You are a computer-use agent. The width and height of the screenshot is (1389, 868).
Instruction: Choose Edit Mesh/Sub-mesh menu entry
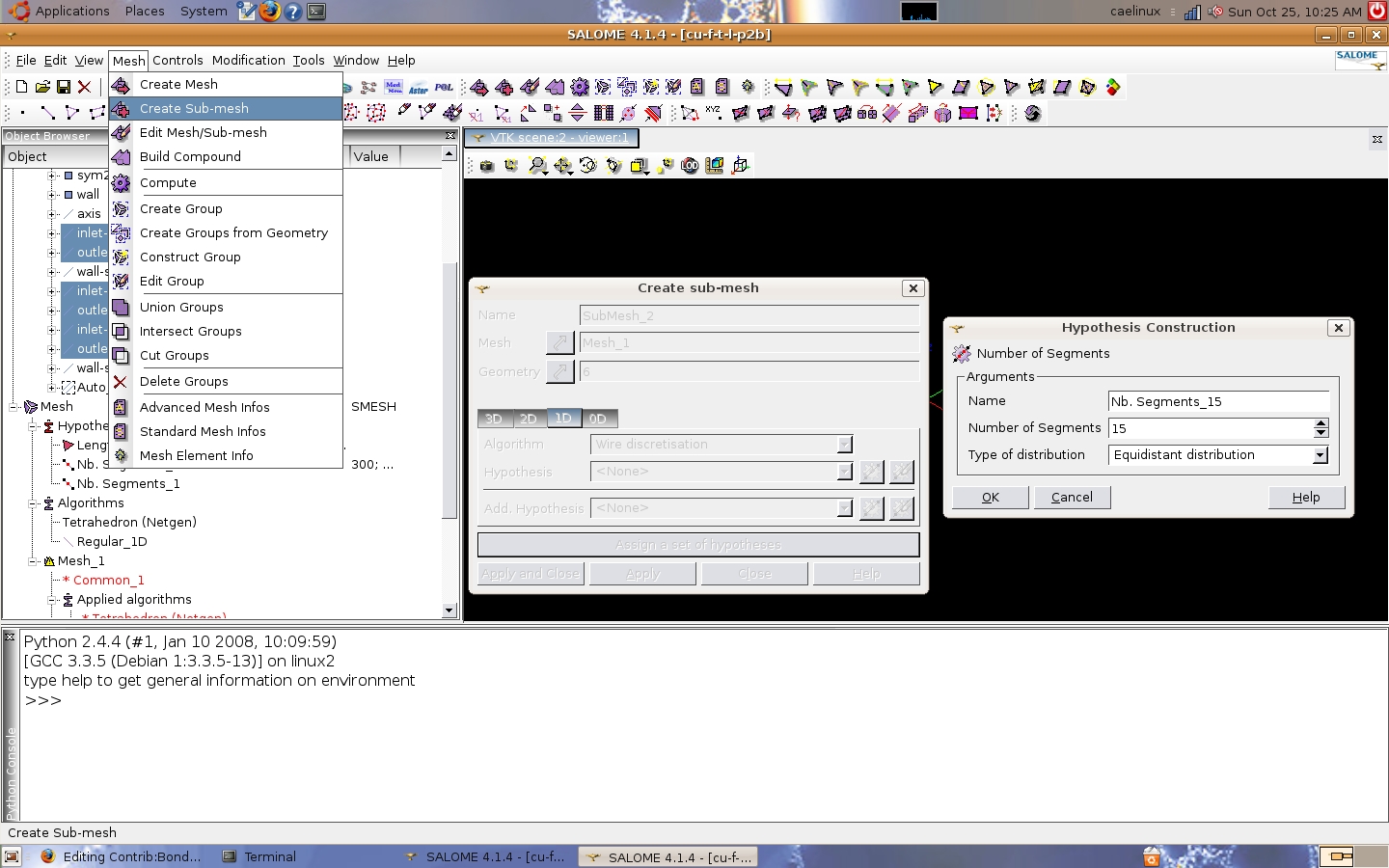tap(227, 132)
